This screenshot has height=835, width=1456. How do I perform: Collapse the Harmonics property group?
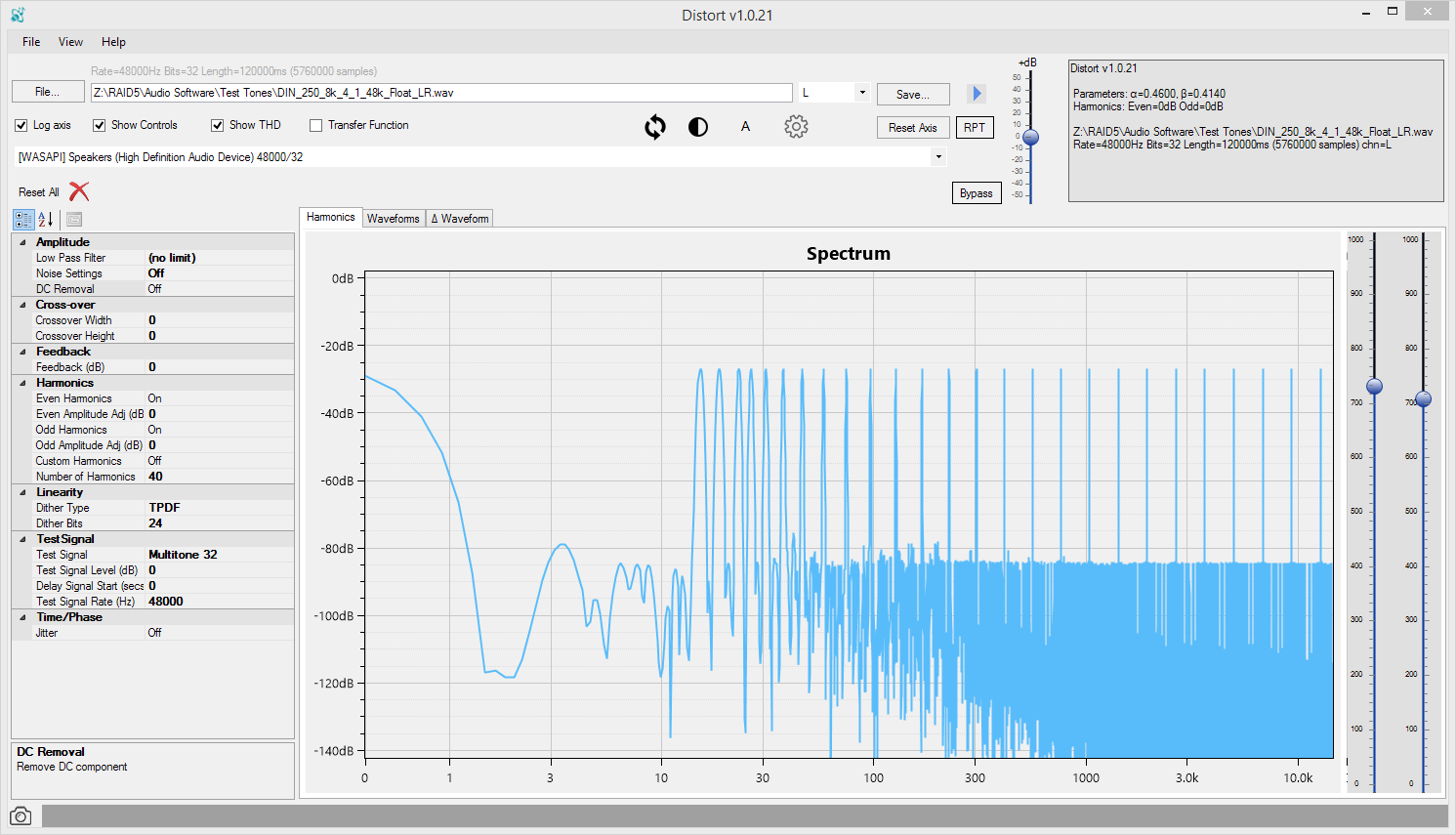[x=22, y=383]
